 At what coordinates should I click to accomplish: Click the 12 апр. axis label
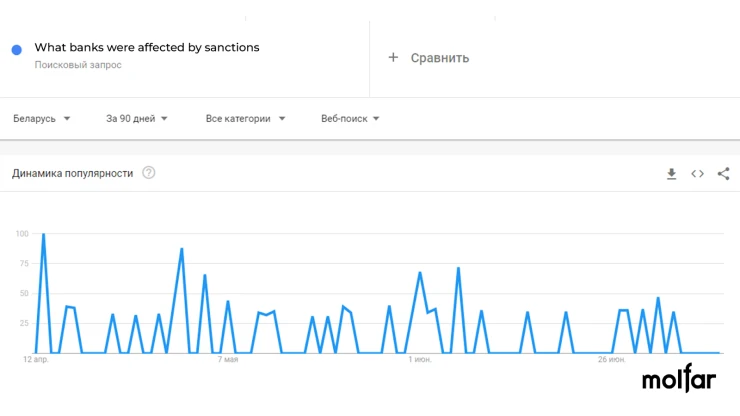click(x=36, y=359)
